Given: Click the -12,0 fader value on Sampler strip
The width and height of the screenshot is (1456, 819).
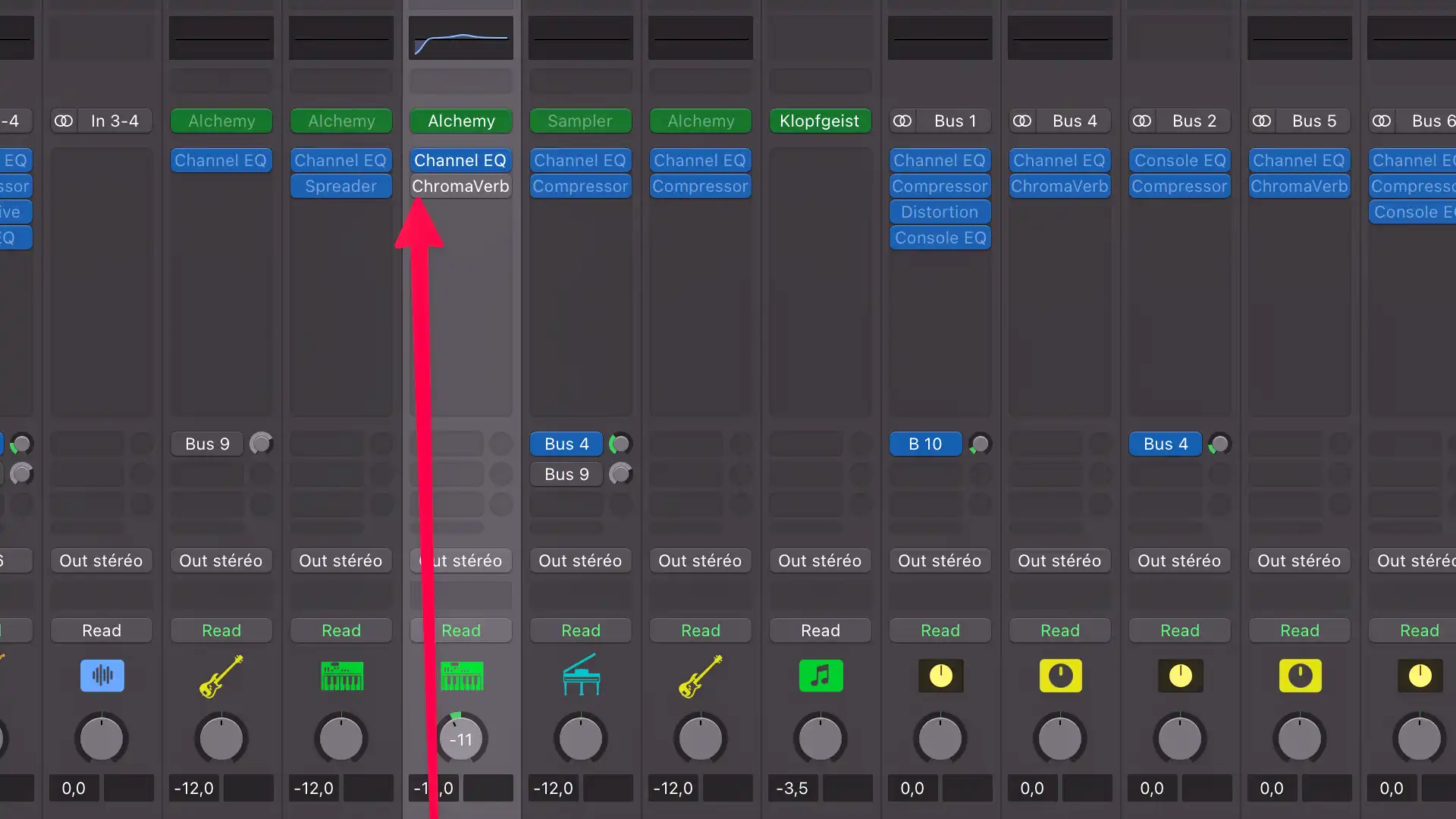Looking at the screenshot, I should pos(554,788).
